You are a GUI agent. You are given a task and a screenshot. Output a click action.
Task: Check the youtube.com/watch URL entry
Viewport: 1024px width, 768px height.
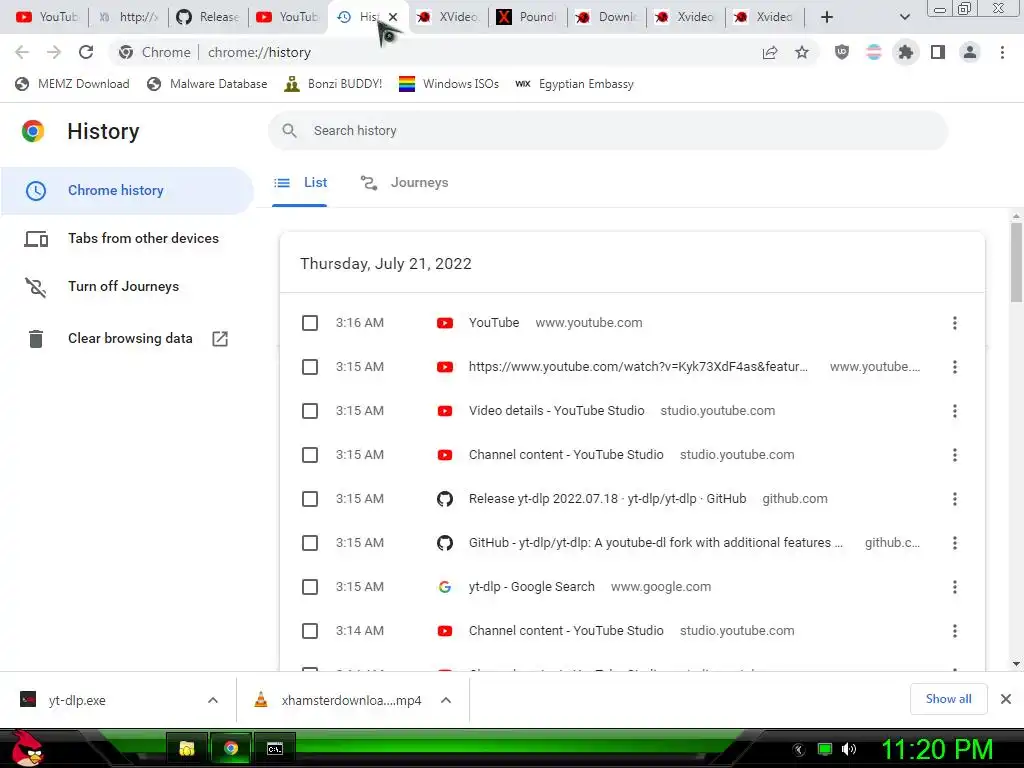pyautogui.click(x=310, y=367)
